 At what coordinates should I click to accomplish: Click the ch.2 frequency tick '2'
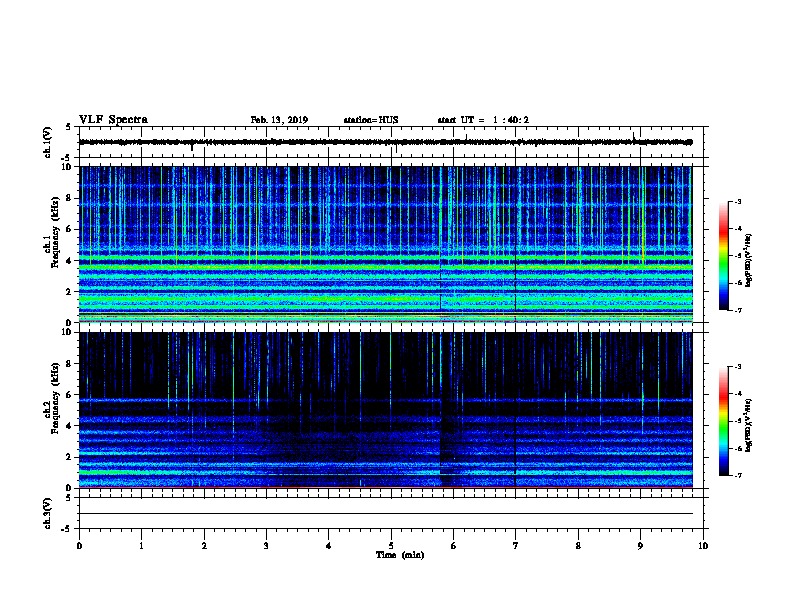[69, 457]
